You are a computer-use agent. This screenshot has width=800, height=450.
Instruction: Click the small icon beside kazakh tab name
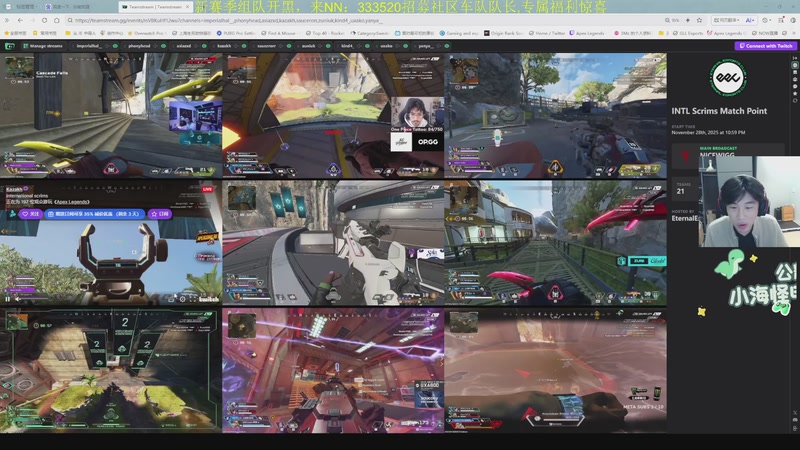[236, 46]
